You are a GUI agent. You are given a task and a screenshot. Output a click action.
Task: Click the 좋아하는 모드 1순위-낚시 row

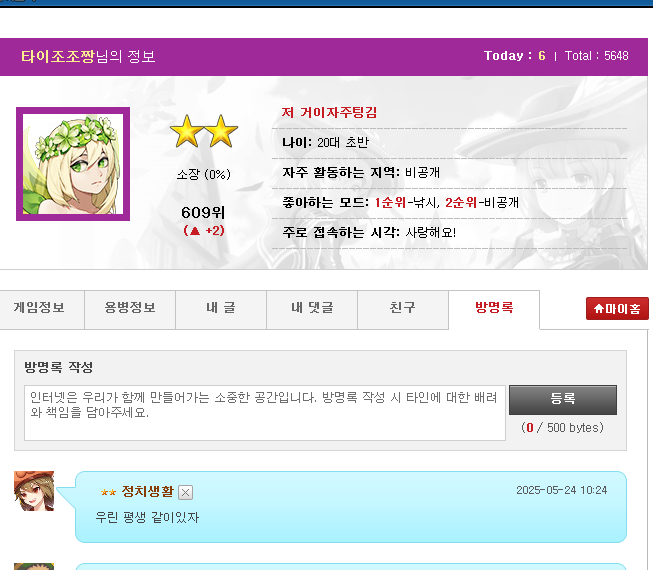449,203
